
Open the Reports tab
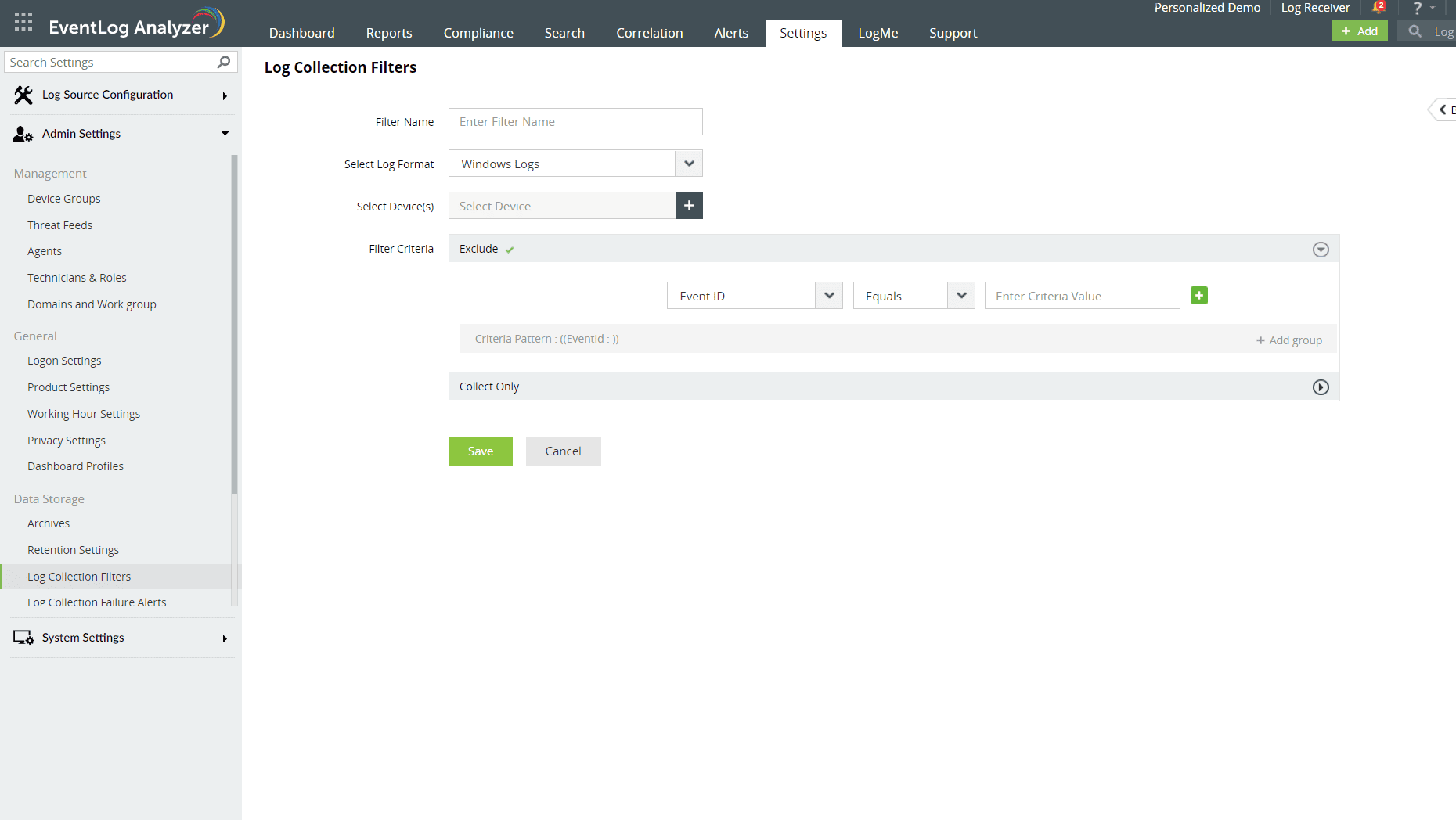coord(389,33)
